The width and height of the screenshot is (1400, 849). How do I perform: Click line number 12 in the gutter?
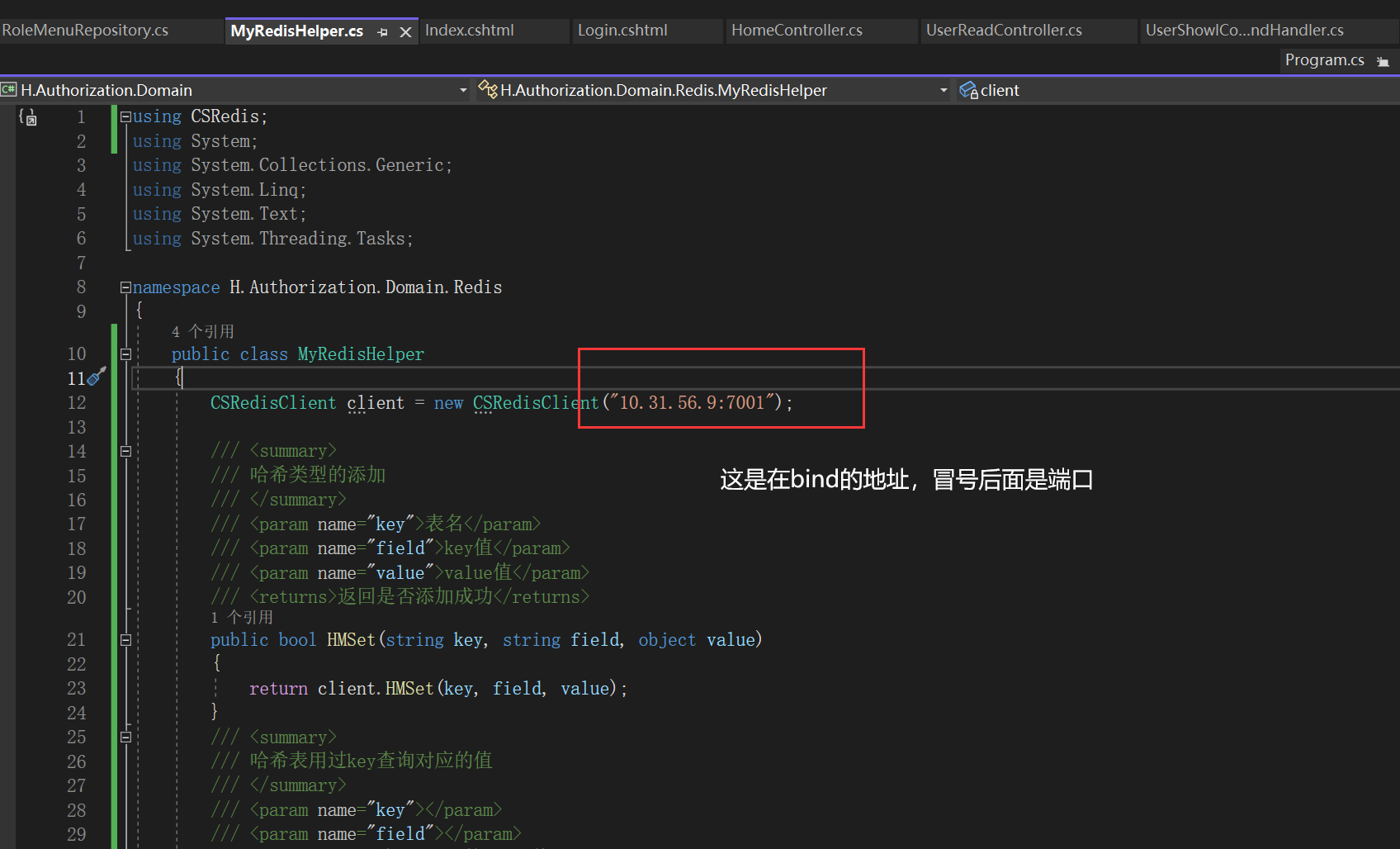click(77, 403)
